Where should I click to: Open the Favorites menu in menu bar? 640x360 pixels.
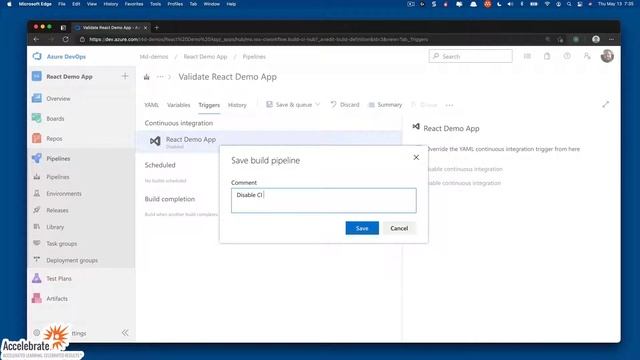pyautogui.click(x=134, y=4)
